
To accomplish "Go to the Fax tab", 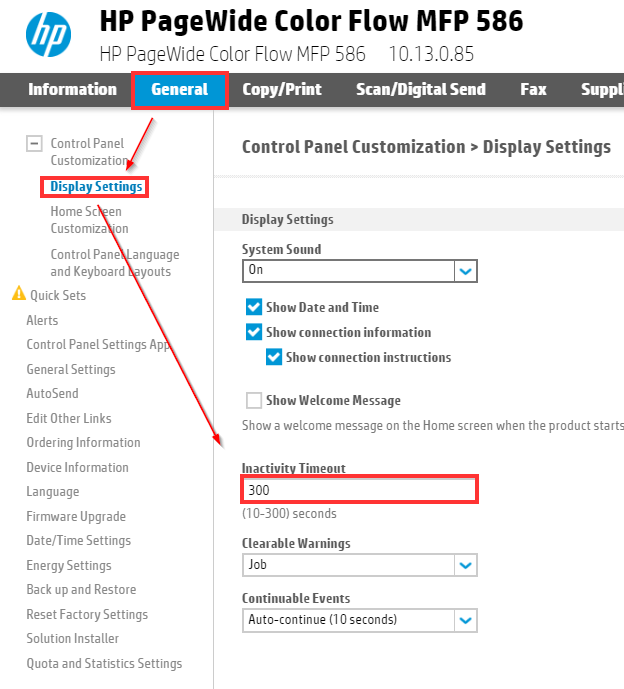I will click(x=533, y=89).
